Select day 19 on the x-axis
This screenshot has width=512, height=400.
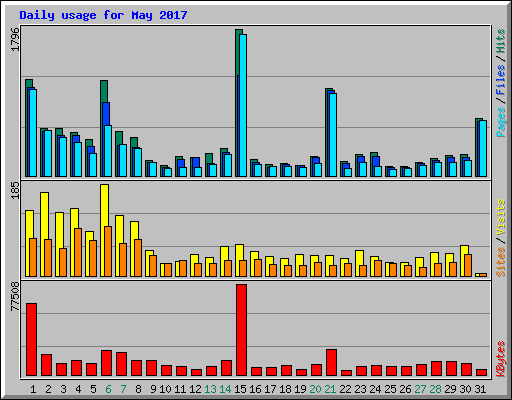tap(300, 389)
